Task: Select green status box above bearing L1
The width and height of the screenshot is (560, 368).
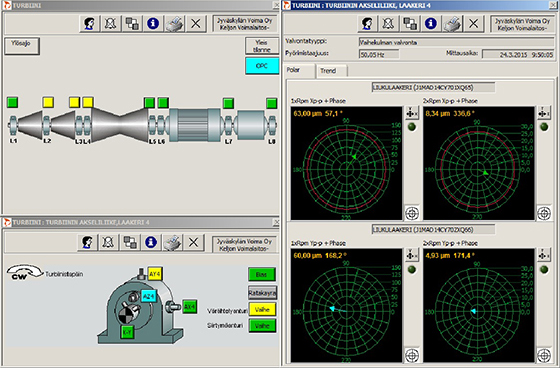Action: (12, 102)
